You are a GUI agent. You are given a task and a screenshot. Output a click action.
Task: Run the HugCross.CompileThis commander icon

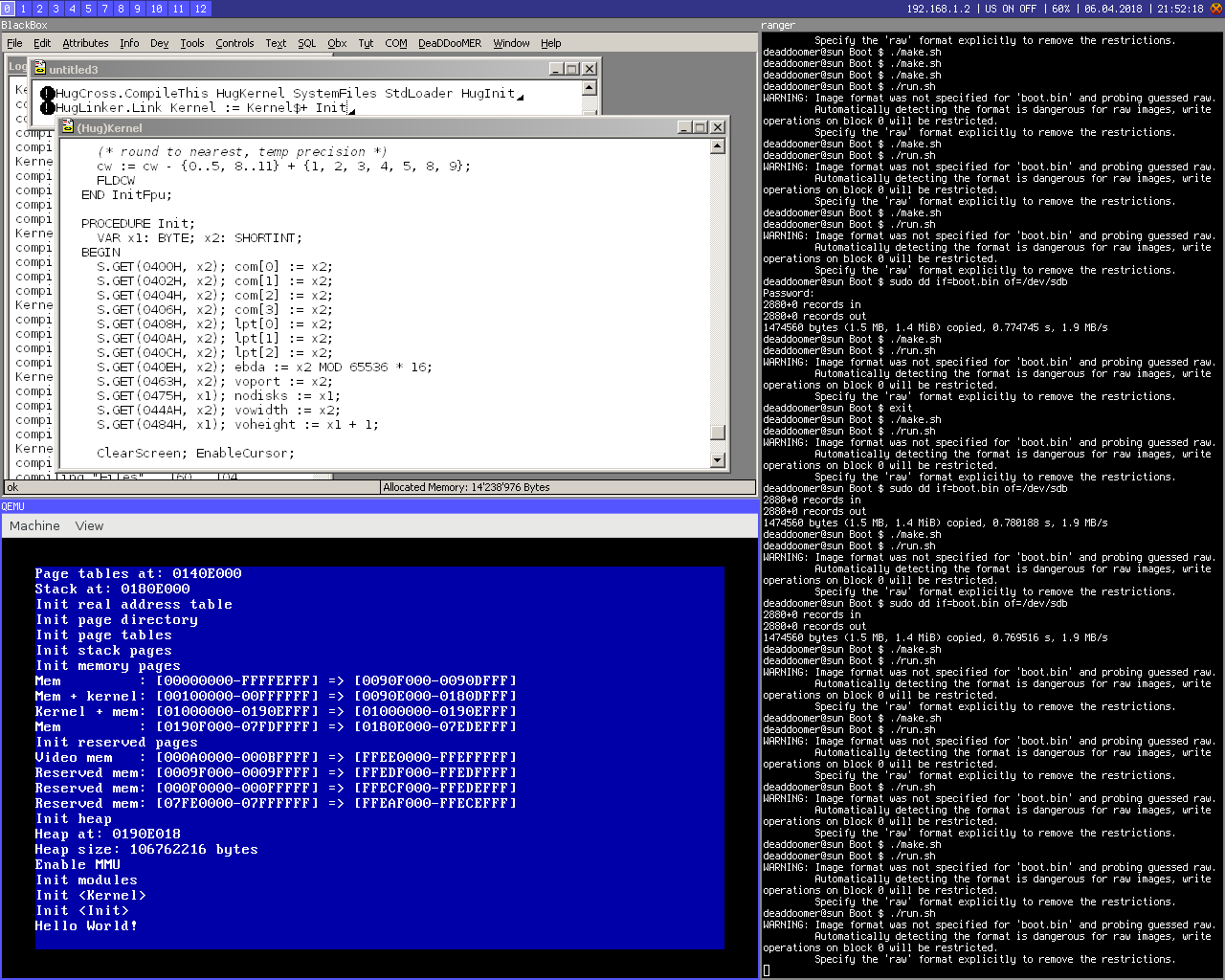[x=48, y=94]
